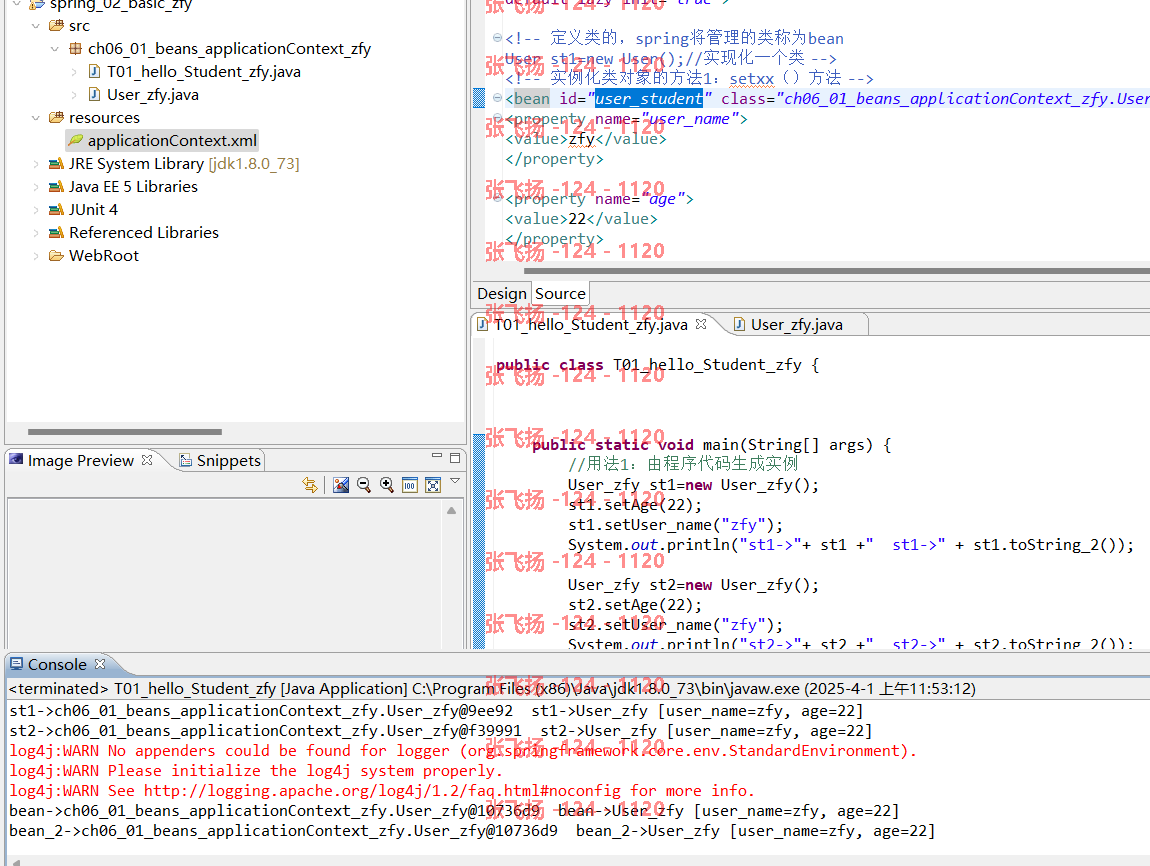This screenshot has width=1150, height=866.
Task: Close the T01_hello_Student_zfy.java editor tab
Action: (700, 323)
